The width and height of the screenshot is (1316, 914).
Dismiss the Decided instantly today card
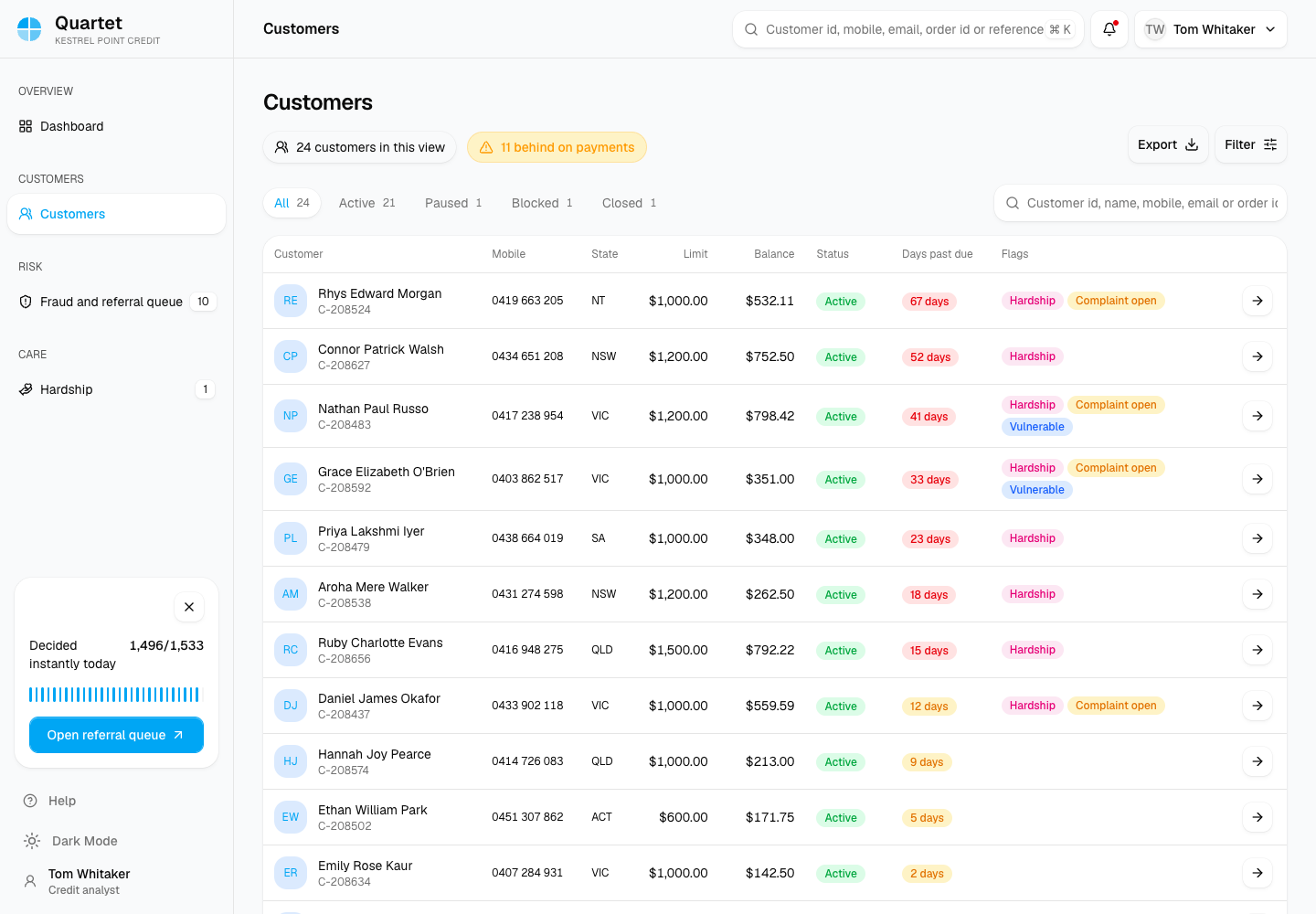(189, 607)
